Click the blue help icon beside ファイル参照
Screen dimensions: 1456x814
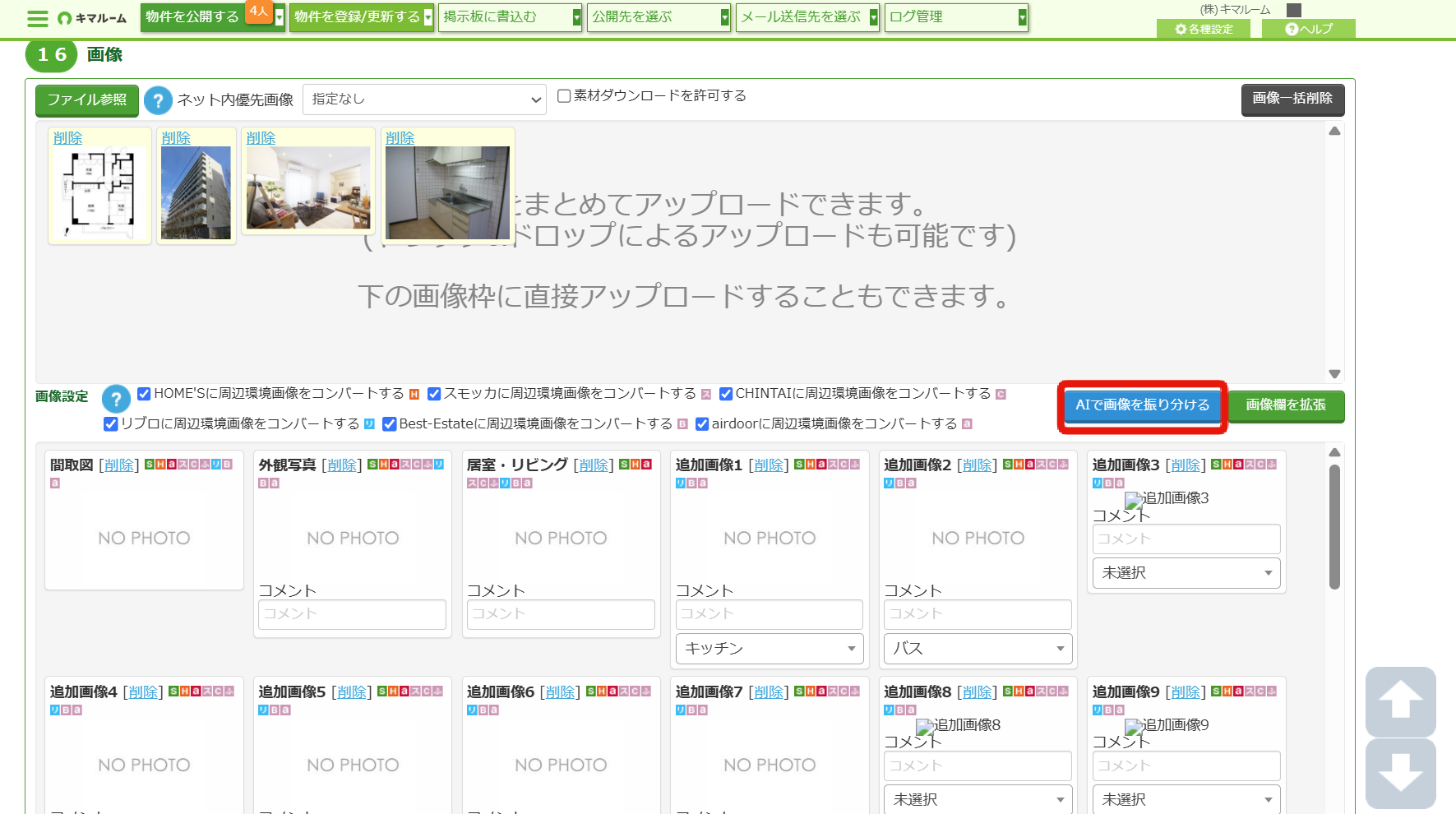pyautogui.click(x=158, y=100)
